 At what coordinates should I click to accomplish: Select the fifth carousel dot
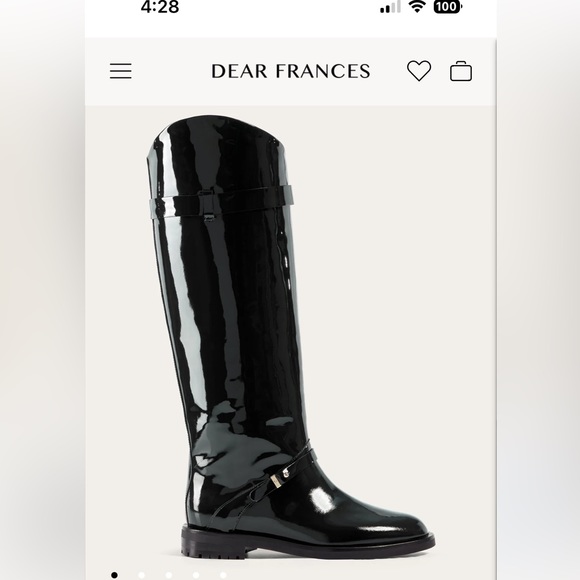223,575
